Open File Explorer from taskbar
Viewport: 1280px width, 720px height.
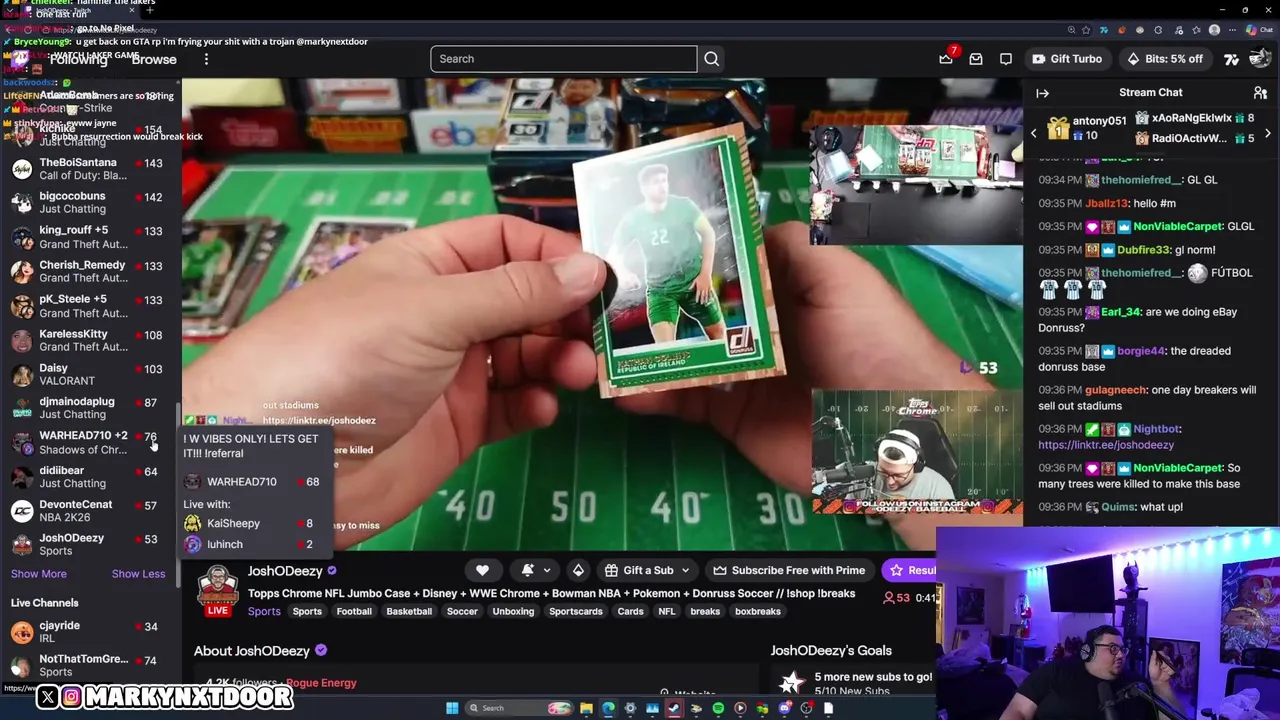pyautogui.click(x=586, y=708)
